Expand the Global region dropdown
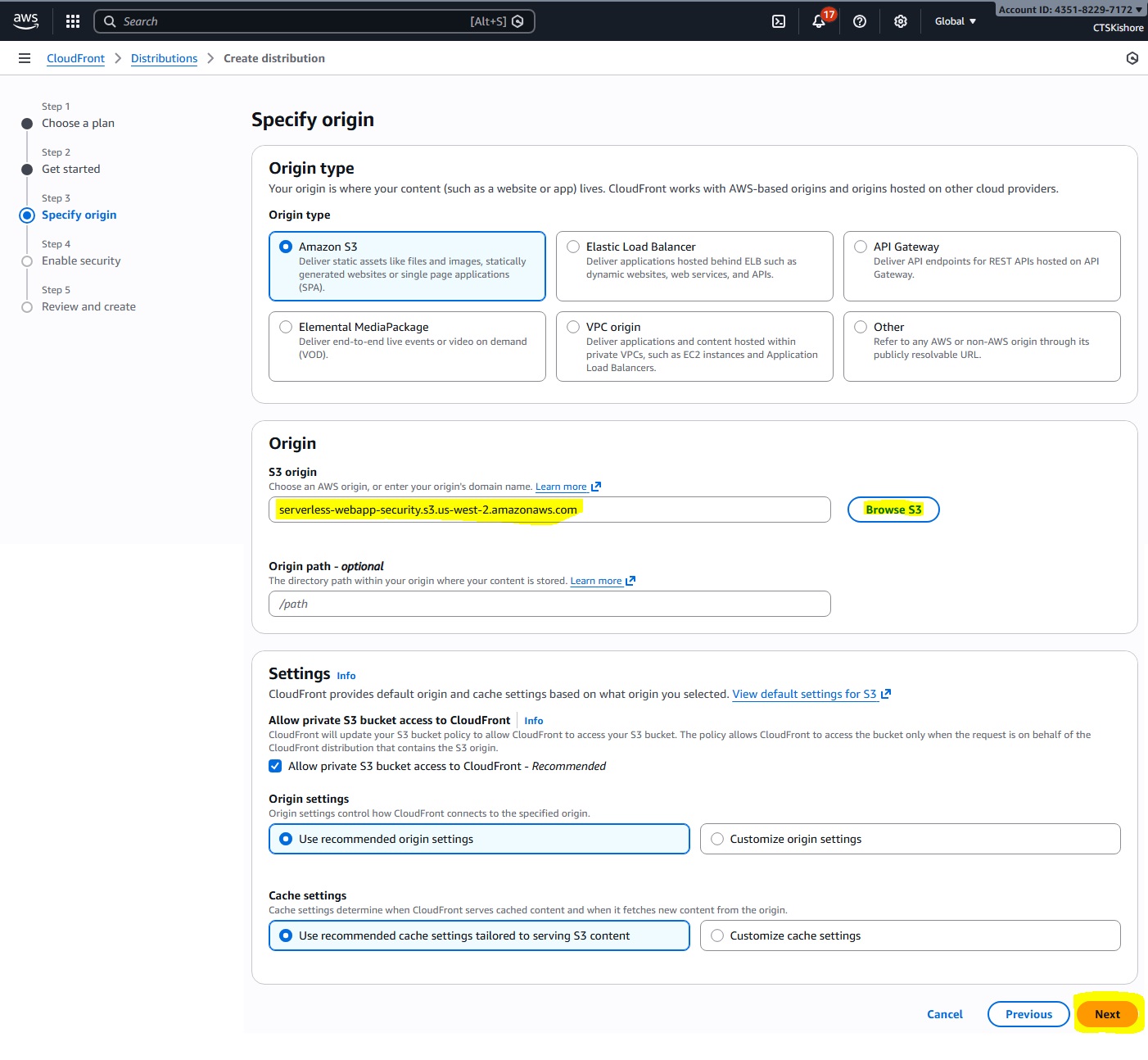Image resolution: width=1148 pixels, height=1060 pixels. 955,21
